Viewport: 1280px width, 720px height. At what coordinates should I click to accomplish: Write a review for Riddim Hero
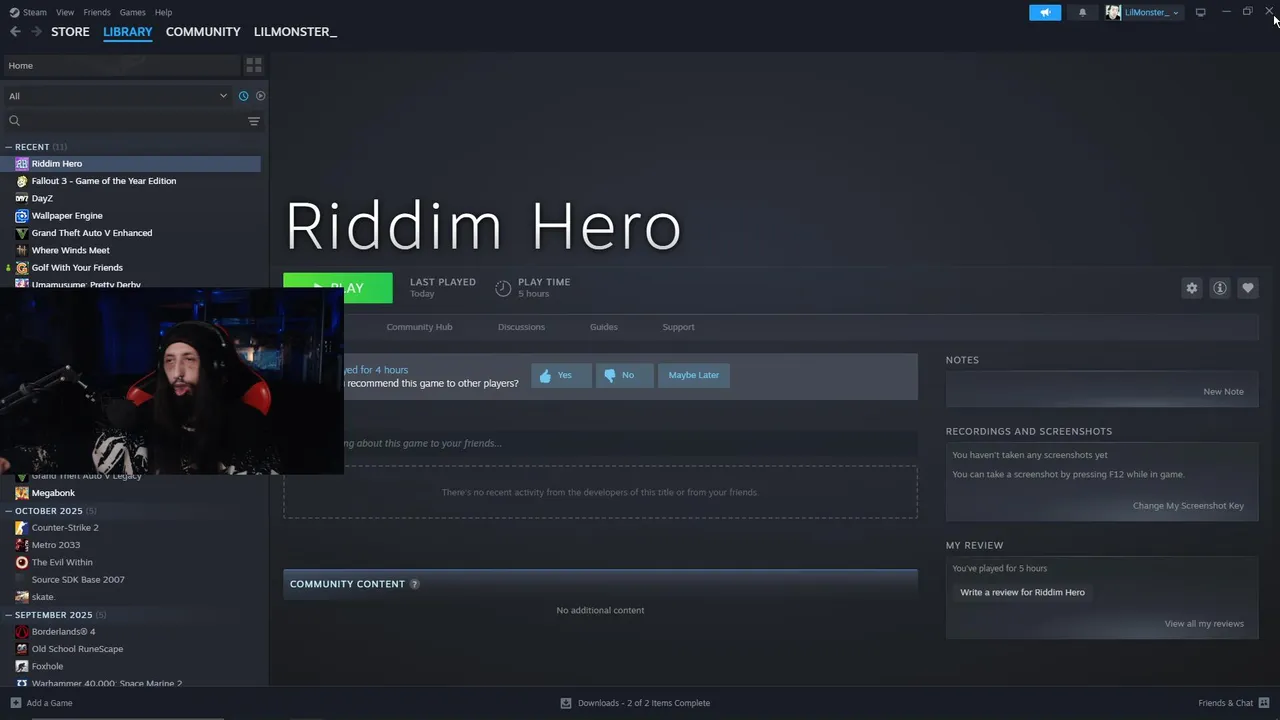coord(1022,593)
